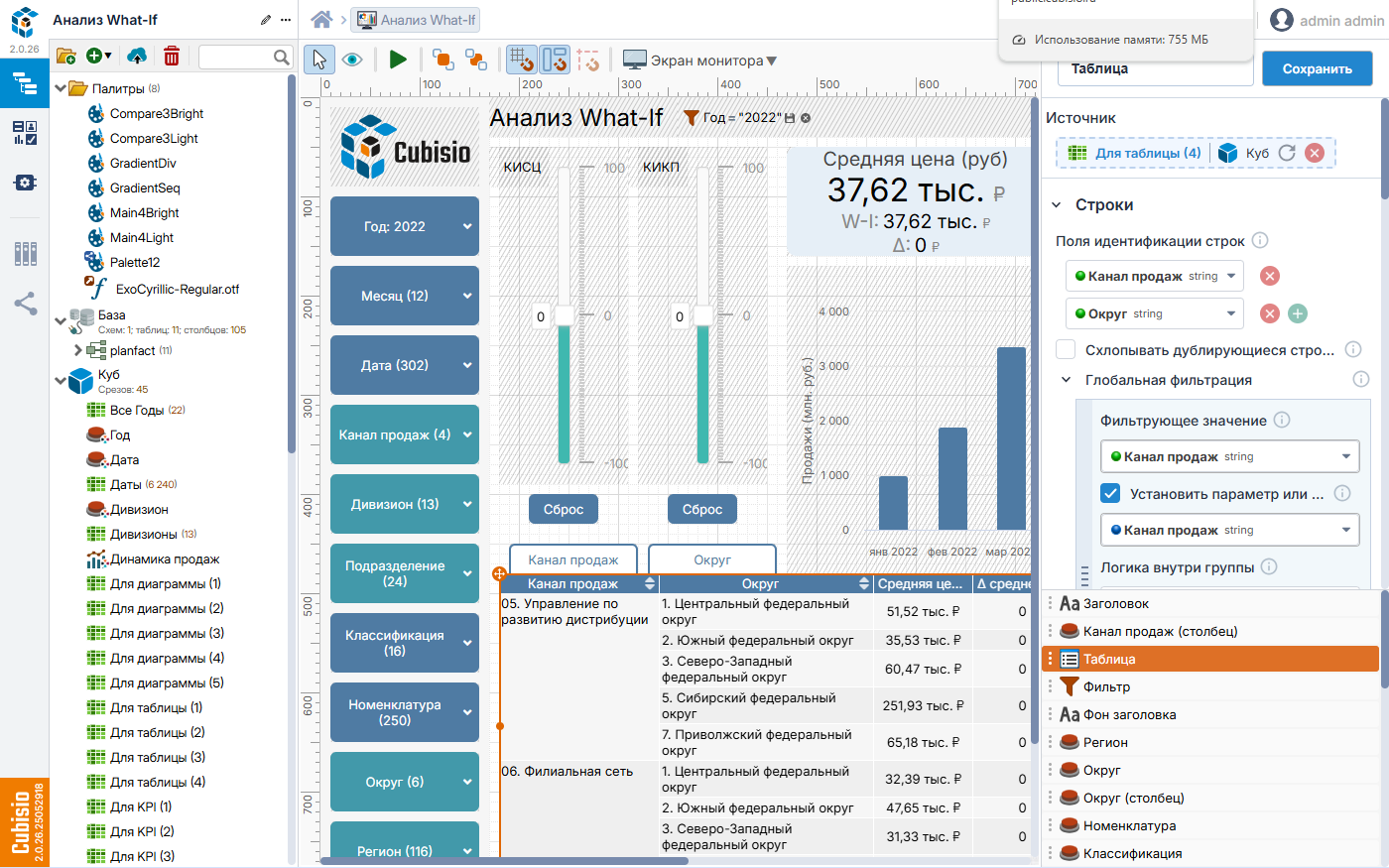The height and width of the screenshot is (868, 1389).
Task: Open the 'Канал продаж' dropdown under 'Фильтрующее значение'
Action: pos(1230,456)
